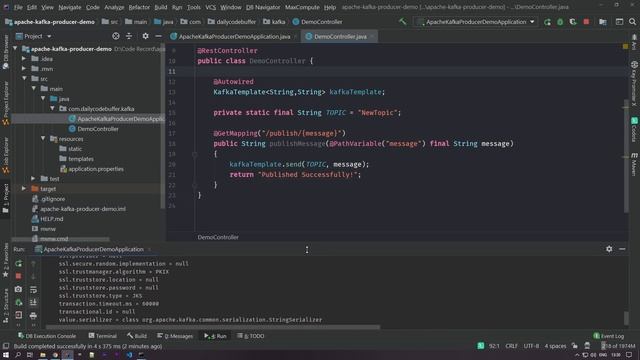The width and height of the screenshot is (640, 360).
Task: Toggle the fold marker beside publishMessage's closing brace
Action: (195, 185)
